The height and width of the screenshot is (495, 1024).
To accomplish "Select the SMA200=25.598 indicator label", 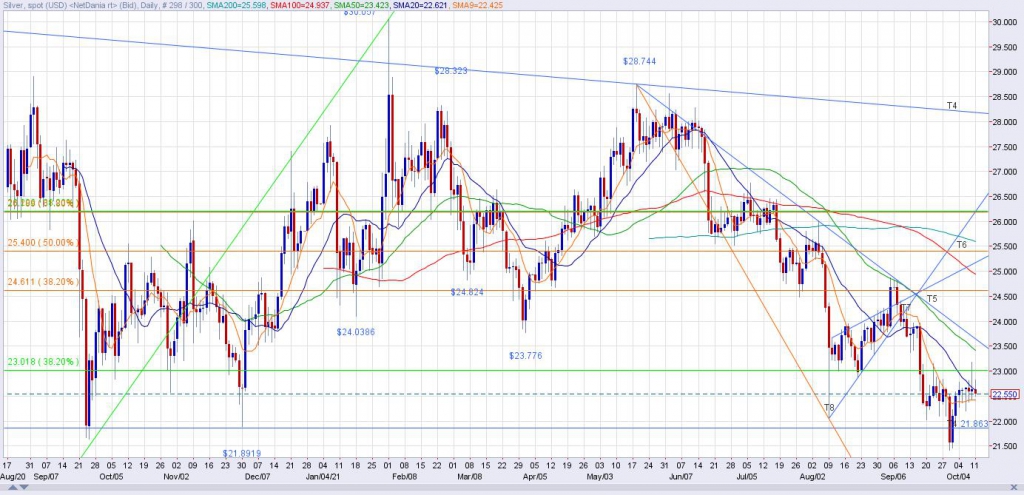I will [x=236, y=5].
